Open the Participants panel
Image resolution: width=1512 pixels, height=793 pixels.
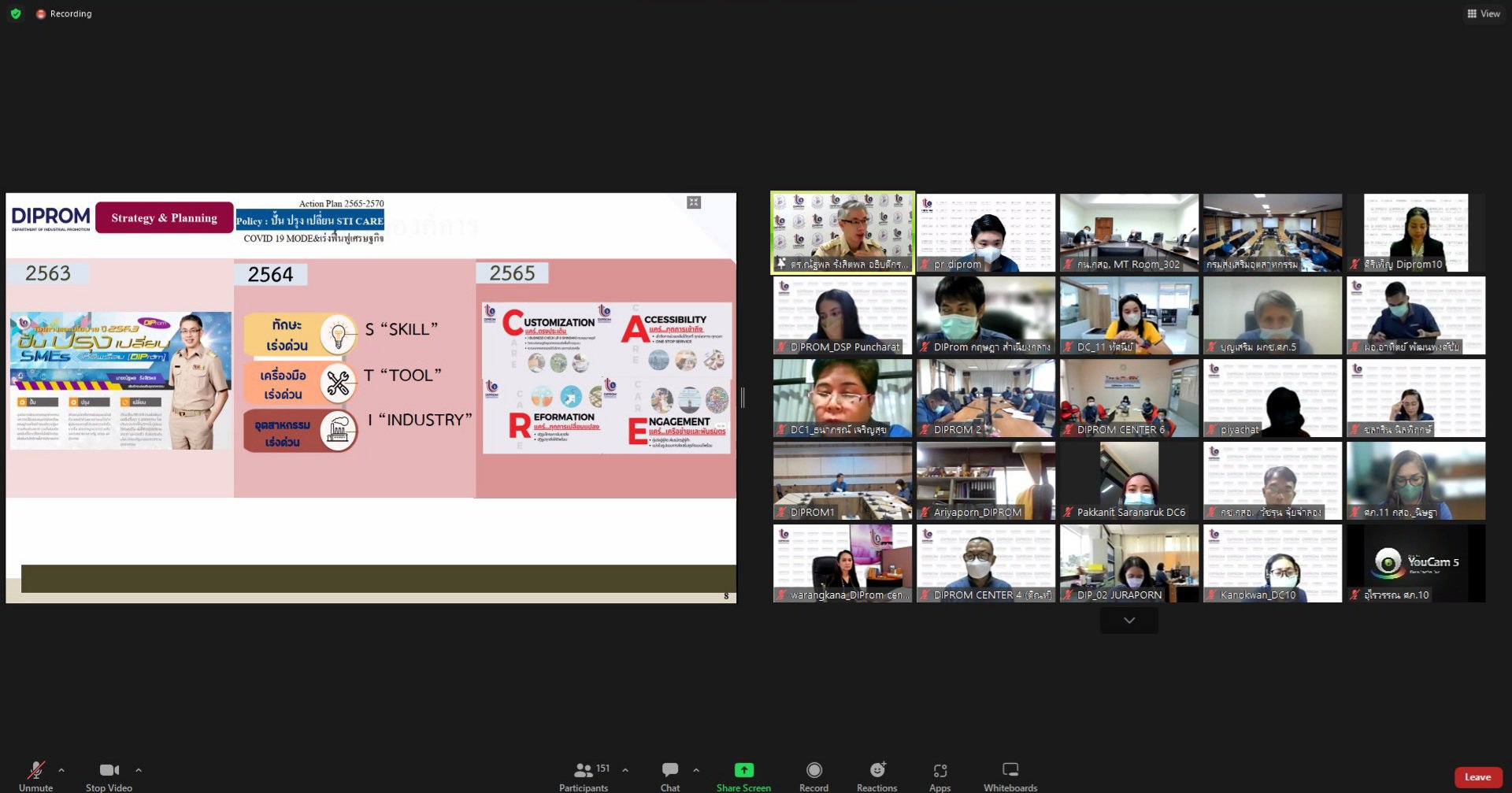pyautogui.click(x=584, y=776)
